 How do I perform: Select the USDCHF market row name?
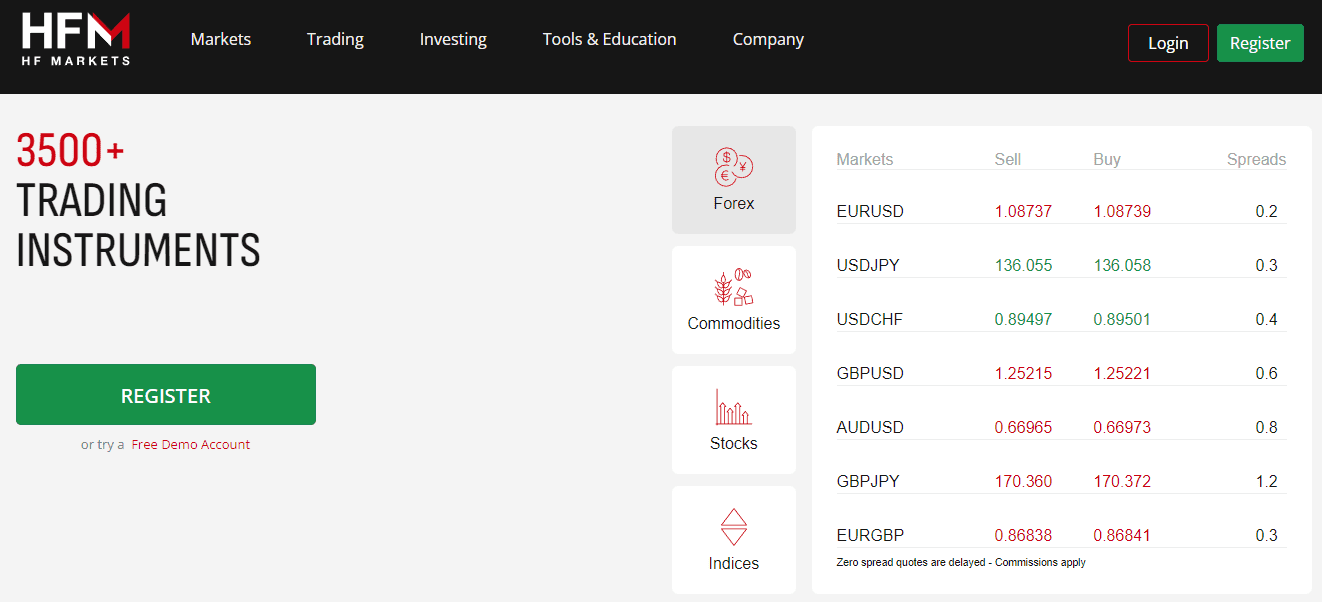pyautogui.click(x=870, y=320)
